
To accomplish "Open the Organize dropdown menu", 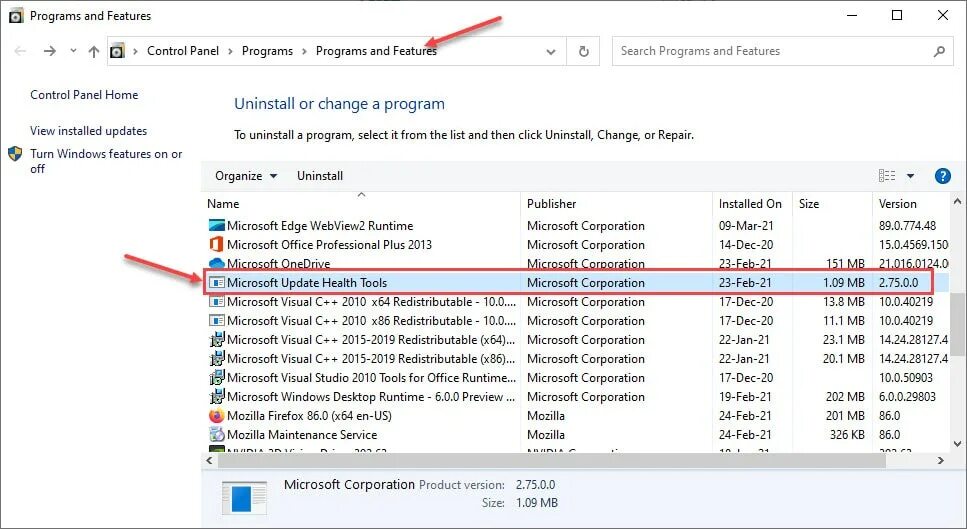I will click(x=246, y=176).
